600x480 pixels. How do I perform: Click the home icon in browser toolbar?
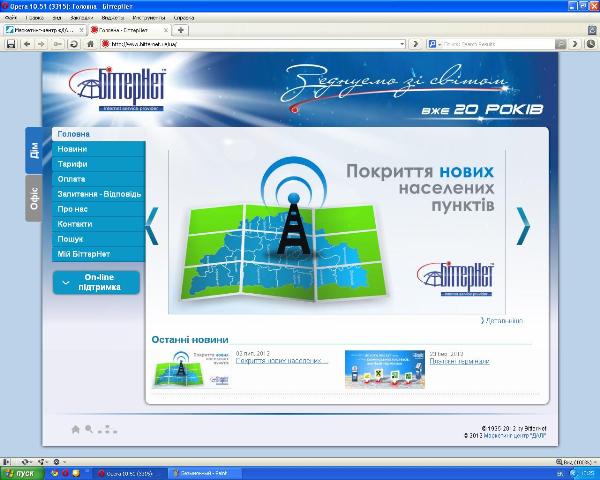click(90, 44)
